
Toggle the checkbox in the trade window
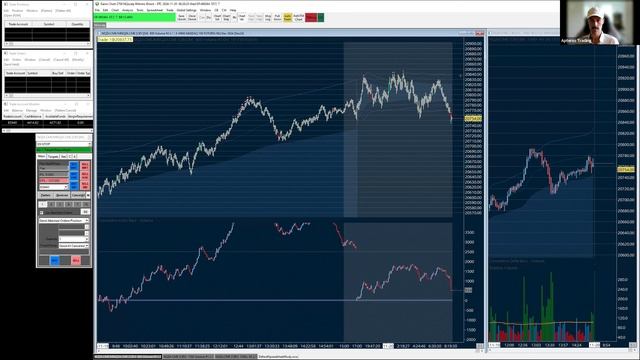pos(41,213)
